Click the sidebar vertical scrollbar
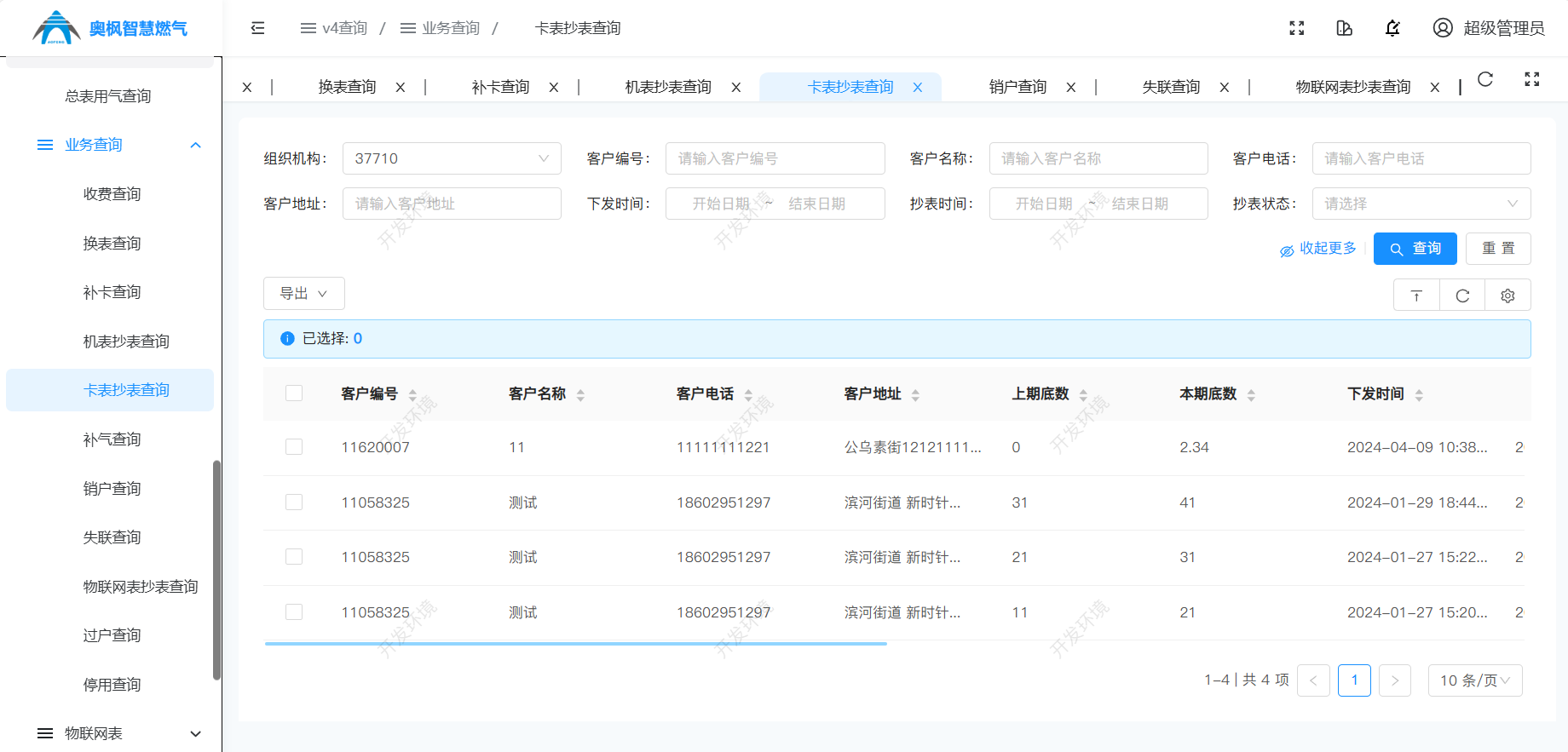Image resolution: width=1568 pixels, height=752 pixels. click(x=216, y=570)
